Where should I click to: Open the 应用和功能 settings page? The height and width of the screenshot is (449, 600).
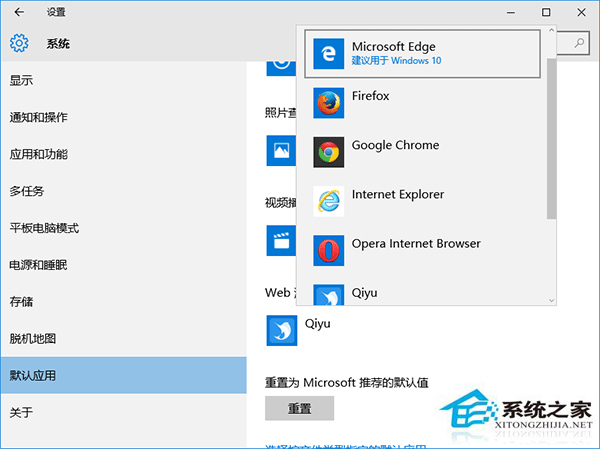(124, 154)
